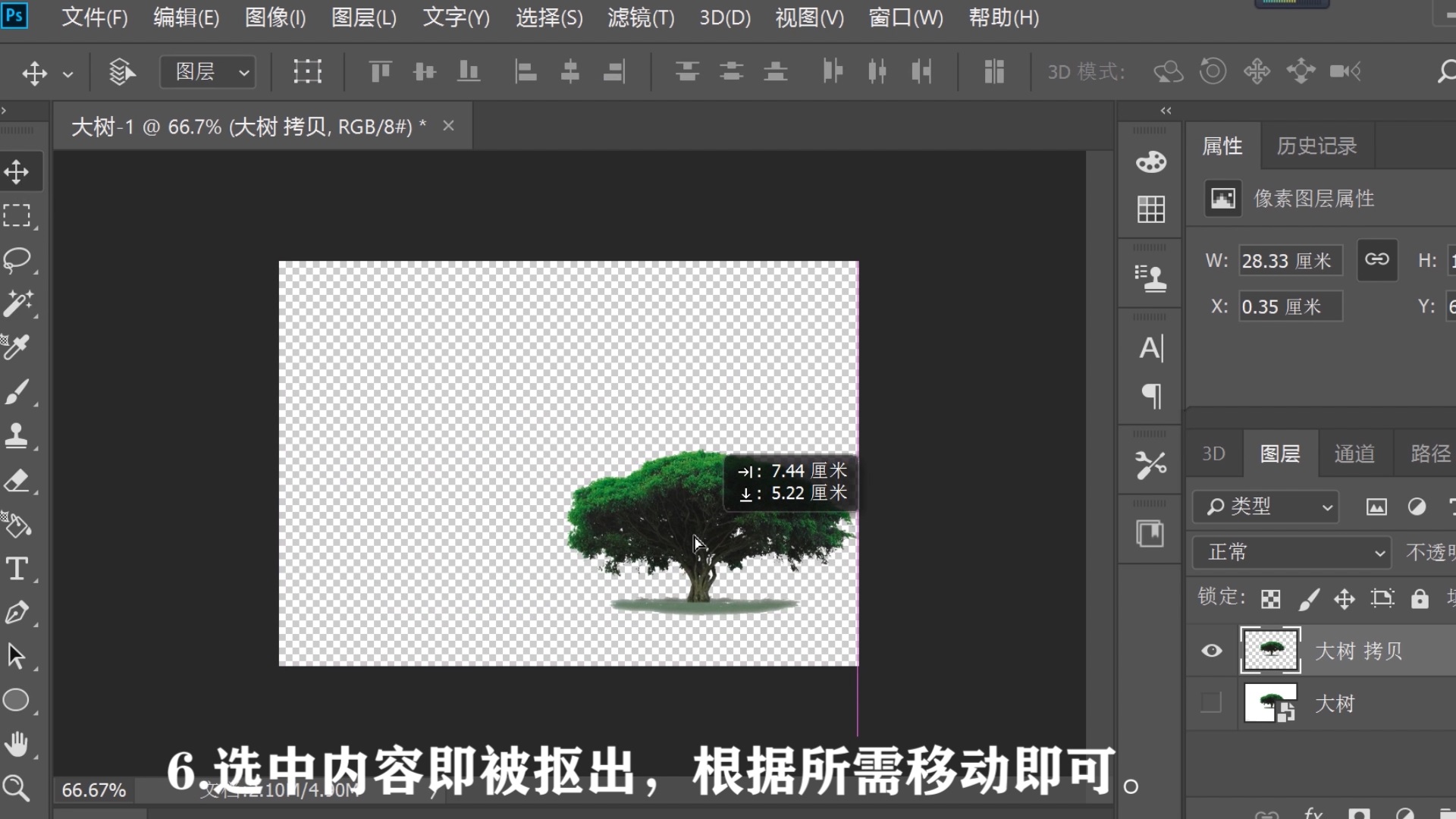Align top edges in options bar
1456x819 pixels.
click(x=380, y=72)
